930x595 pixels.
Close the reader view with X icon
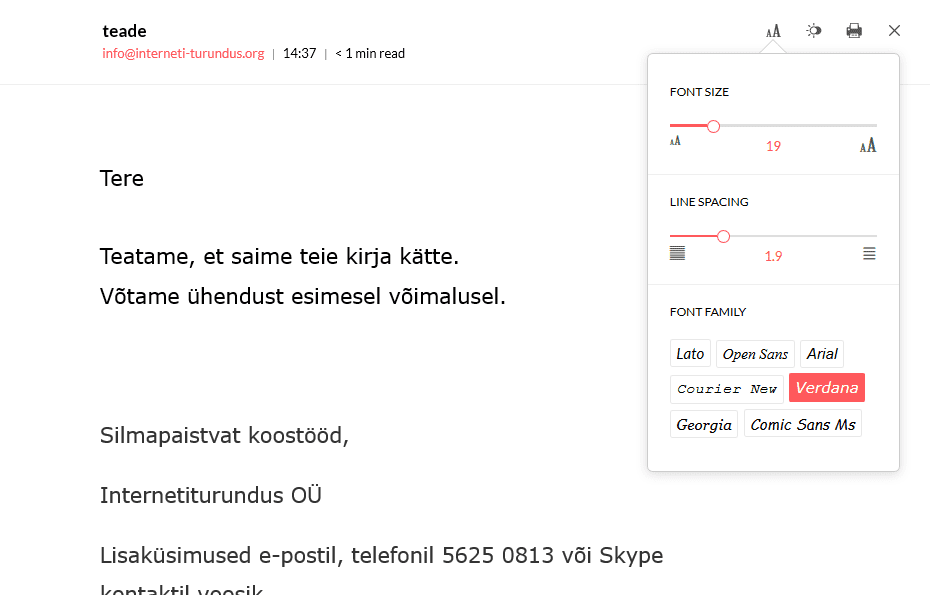(x=894, y=30)
